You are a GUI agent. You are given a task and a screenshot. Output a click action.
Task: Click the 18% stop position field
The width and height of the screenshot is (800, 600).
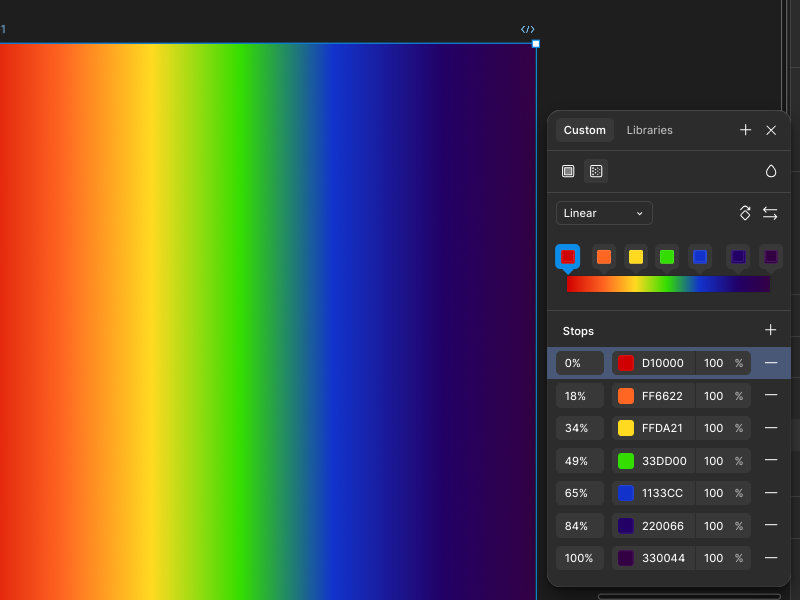click(580, 396)
